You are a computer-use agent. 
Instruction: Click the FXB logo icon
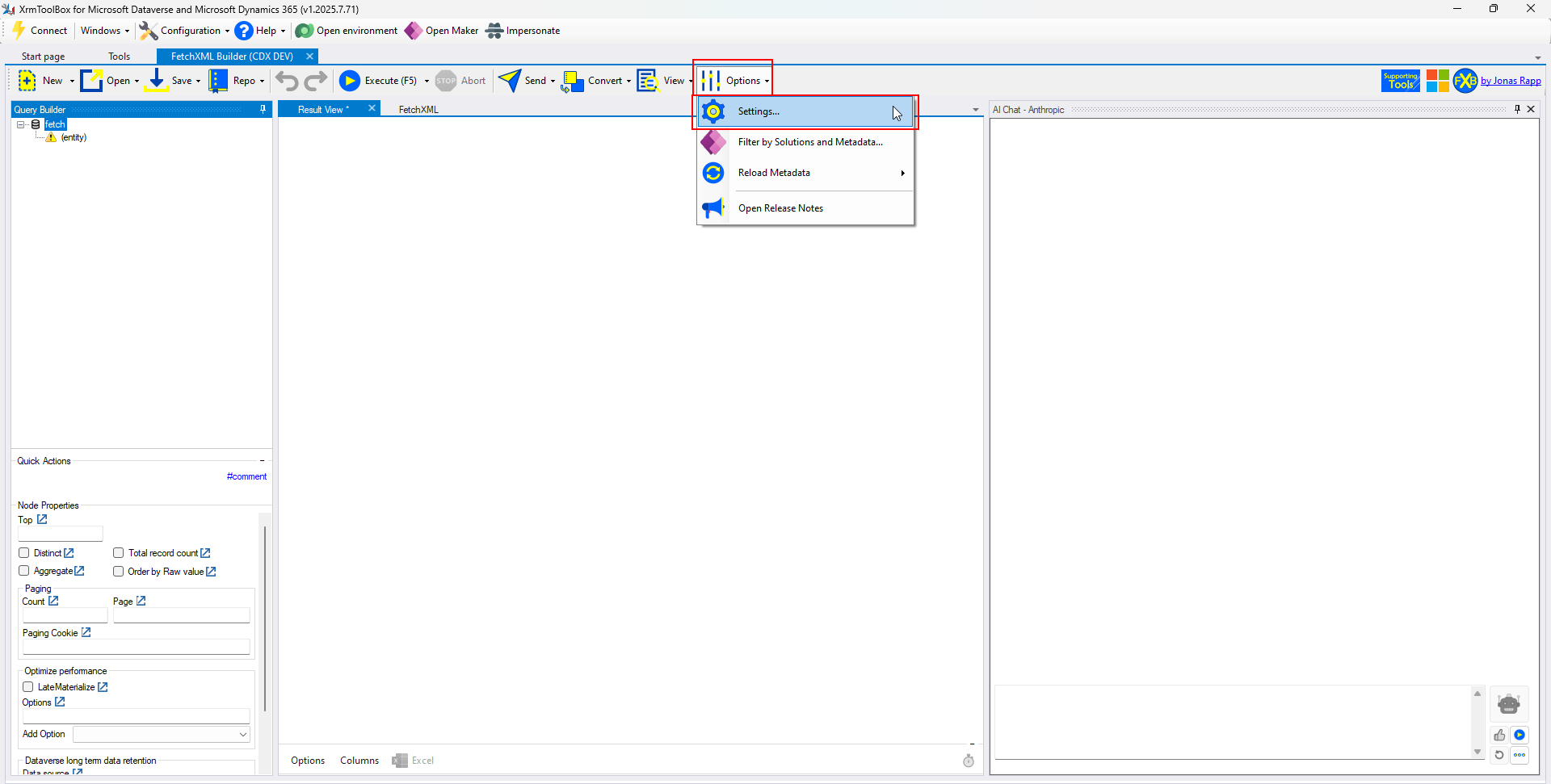[1465, 81]
